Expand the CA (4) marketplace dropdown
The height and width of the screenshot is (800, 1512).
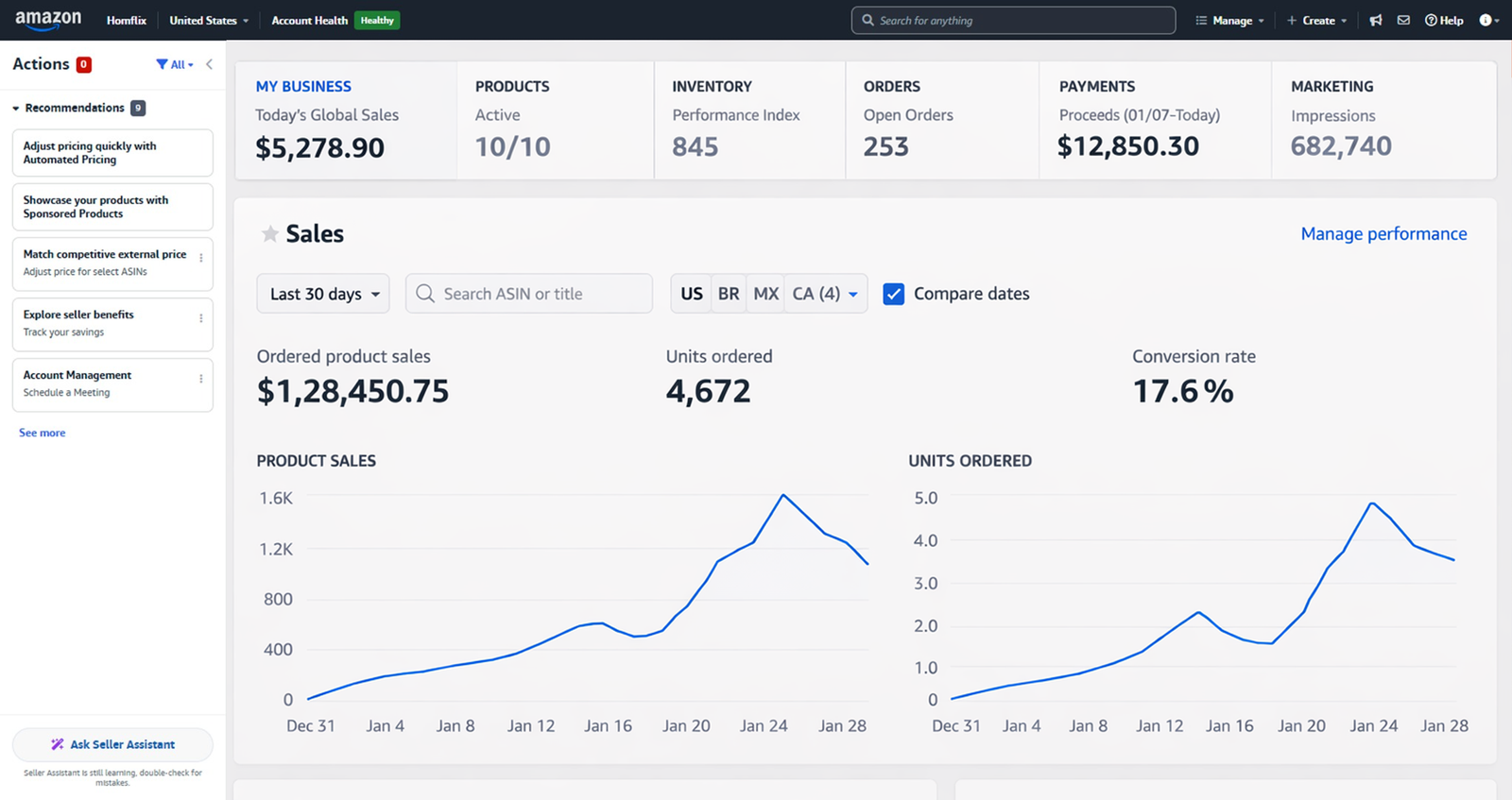(825, 294)
